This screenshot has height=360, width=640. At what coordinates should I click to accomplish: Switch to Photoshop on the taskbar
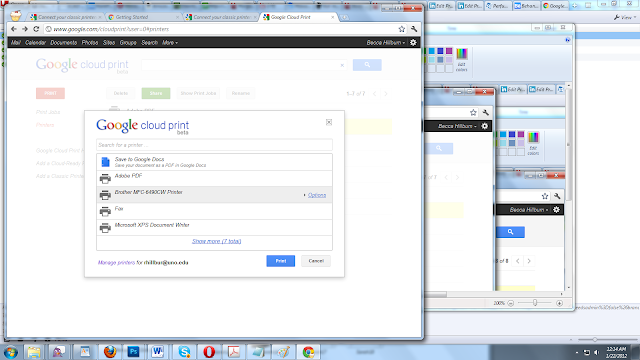tap(133, 352)
